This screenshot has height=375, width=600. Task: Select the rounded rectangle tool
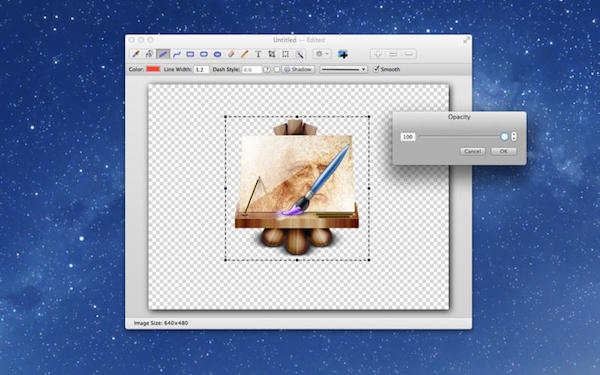(204, 54)
